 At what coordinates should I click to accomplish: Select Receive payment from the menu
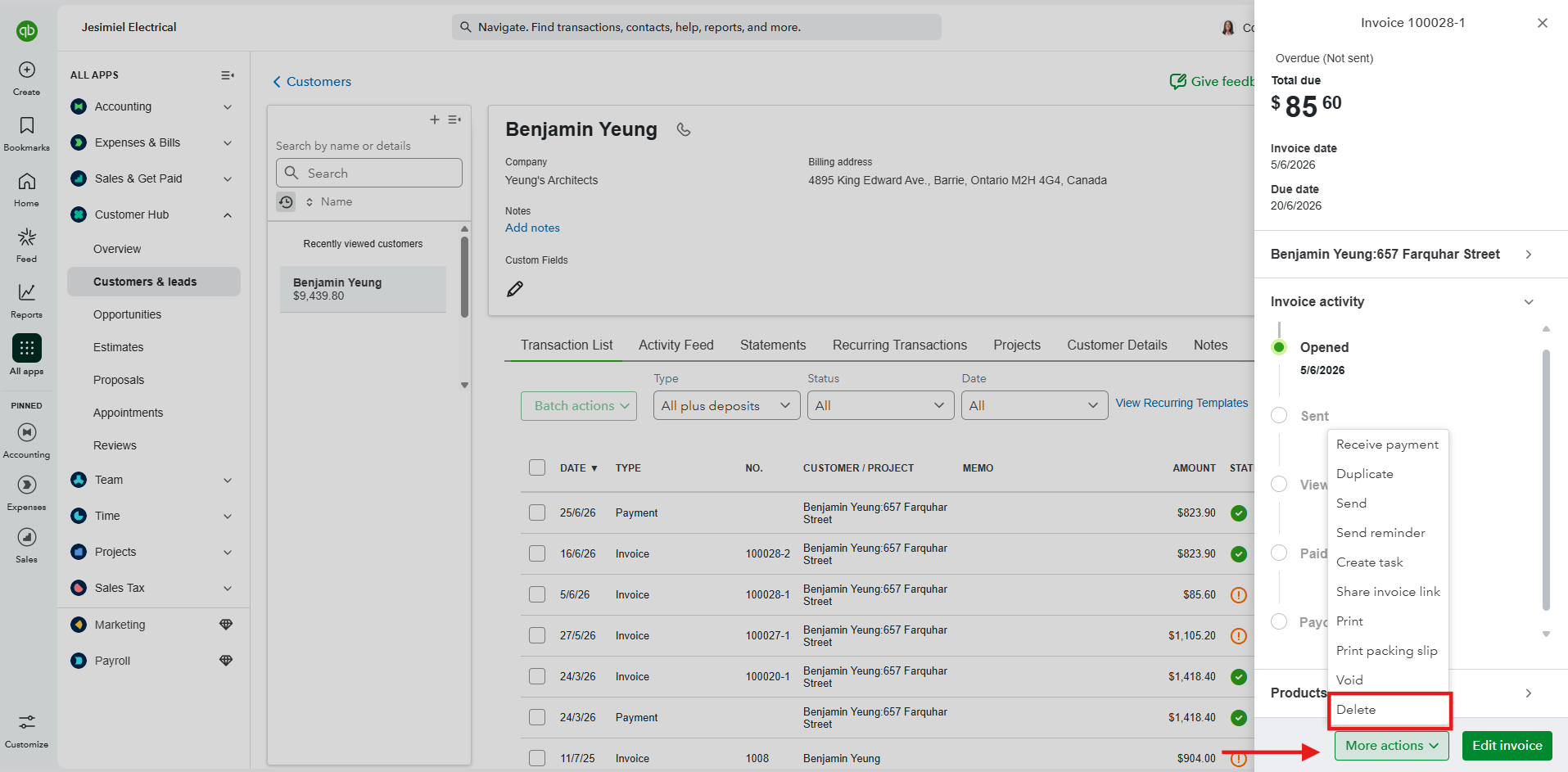[1387, 445]
